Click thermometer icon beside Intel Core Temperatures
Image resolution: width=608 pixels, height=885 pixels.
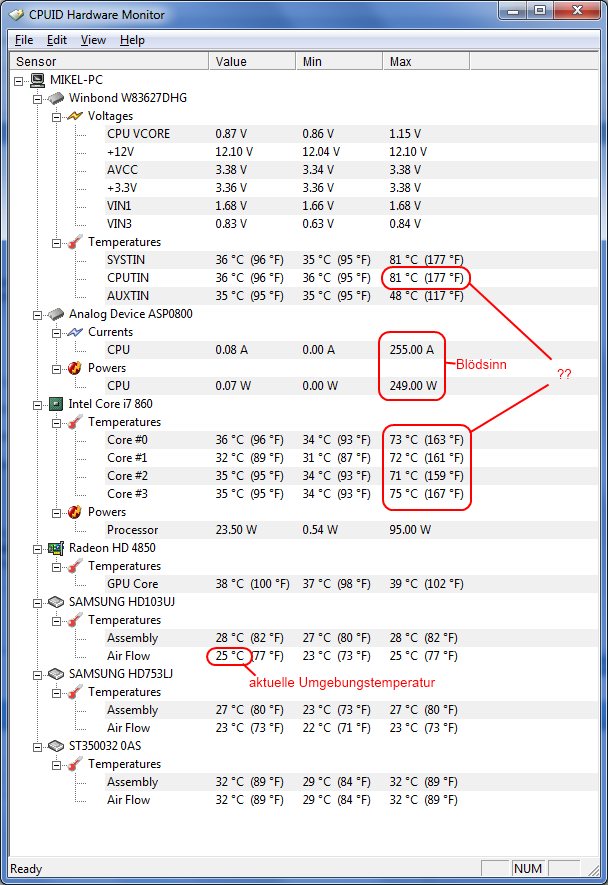click(75, 422)
